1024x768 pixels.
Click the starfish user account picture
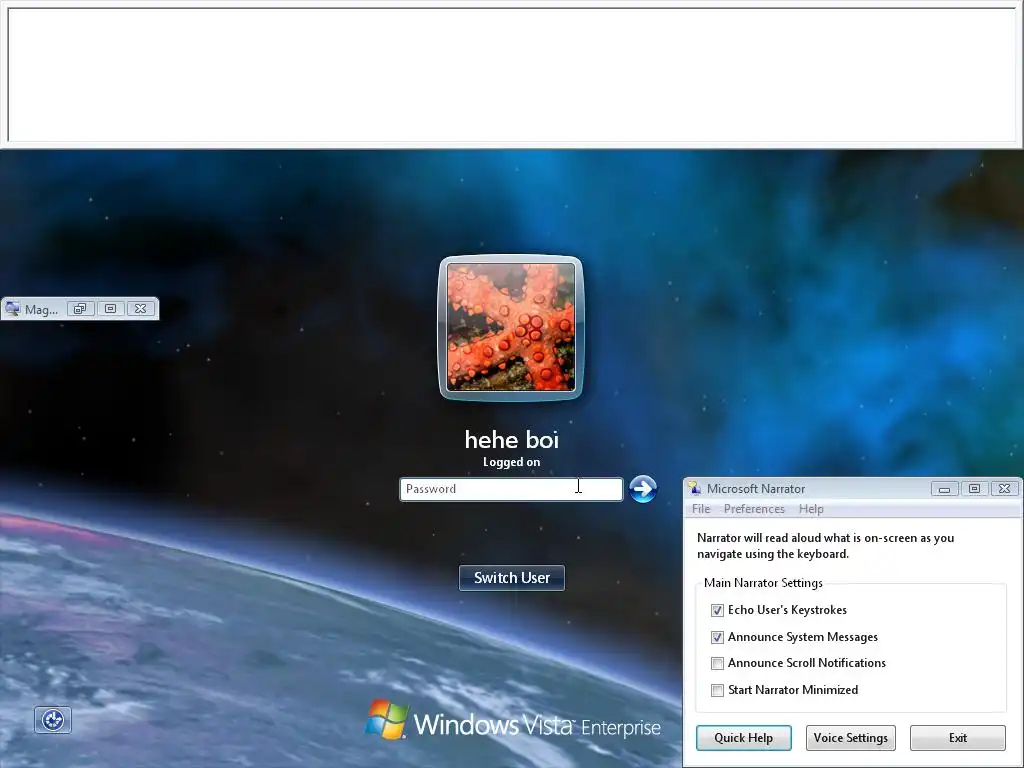511,327
